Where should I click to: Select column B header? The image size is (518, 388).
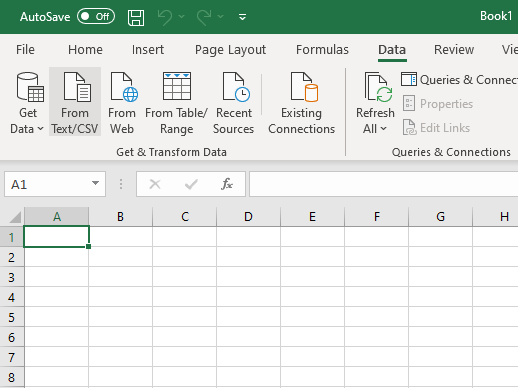pos(120,217)
